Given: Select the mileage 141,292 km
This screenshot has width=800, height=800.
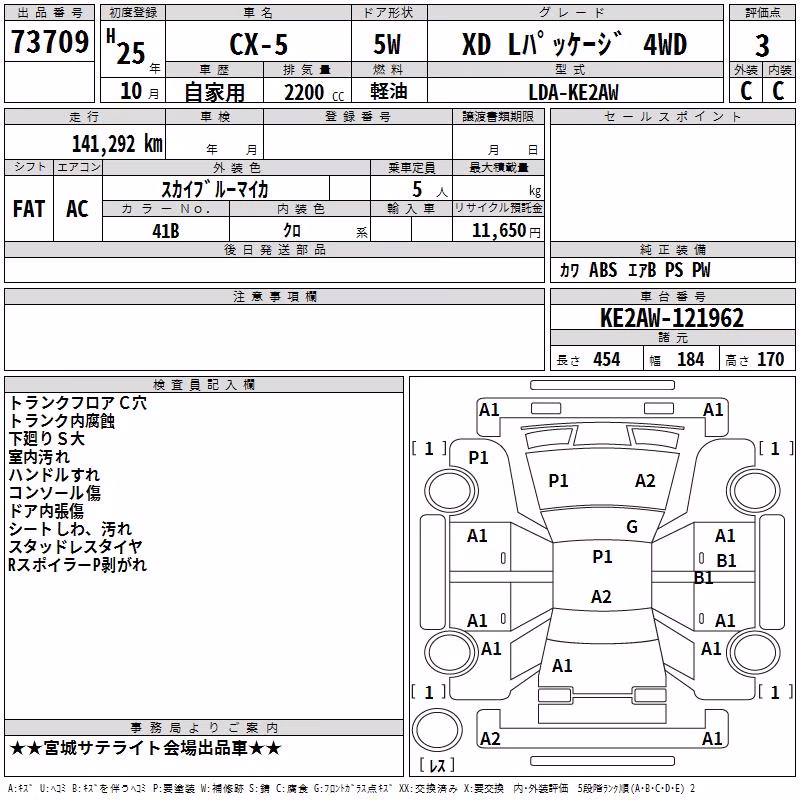Looking at the screenshot, I should (117, 144).
